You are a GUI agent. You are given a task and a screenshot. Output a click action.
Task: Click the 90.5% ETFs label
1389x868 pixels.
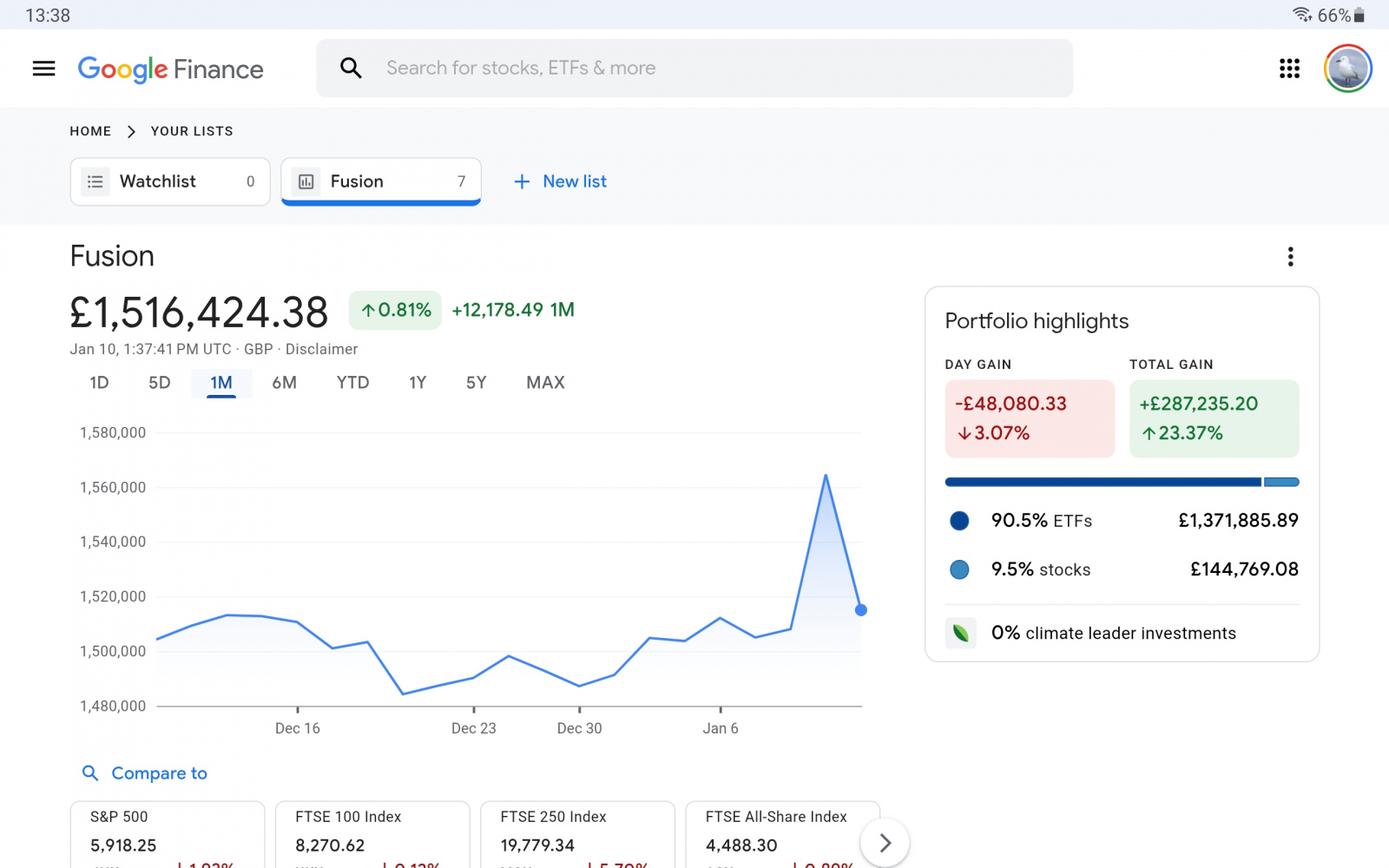(x=1042, y=521)
